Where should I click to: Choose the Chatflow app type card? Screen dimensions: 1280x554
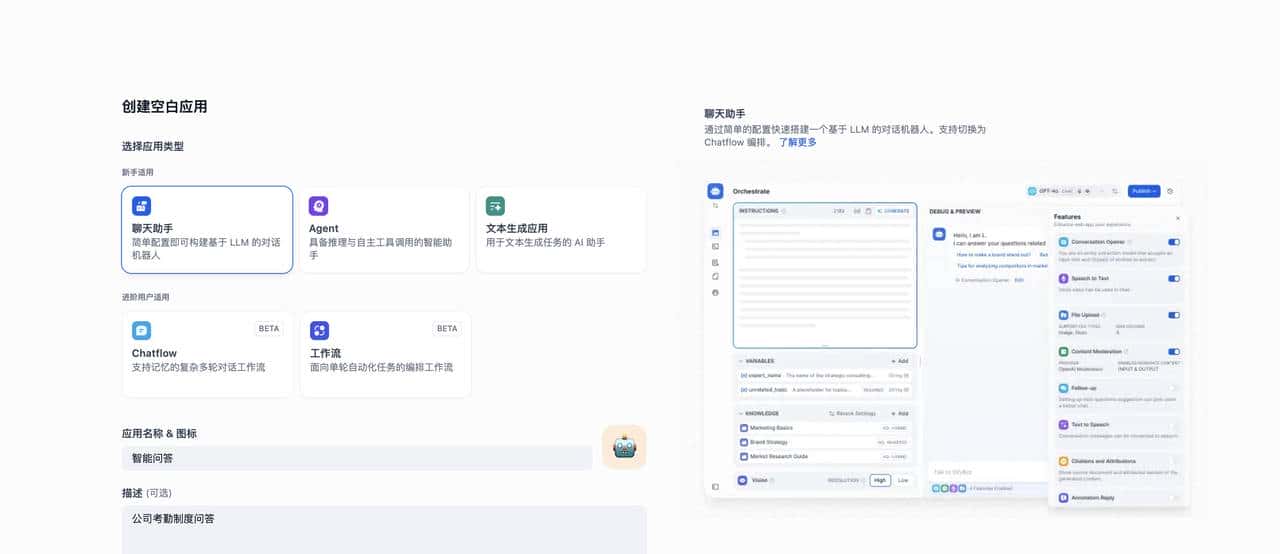pyautogui.click(x=207, y=354)
